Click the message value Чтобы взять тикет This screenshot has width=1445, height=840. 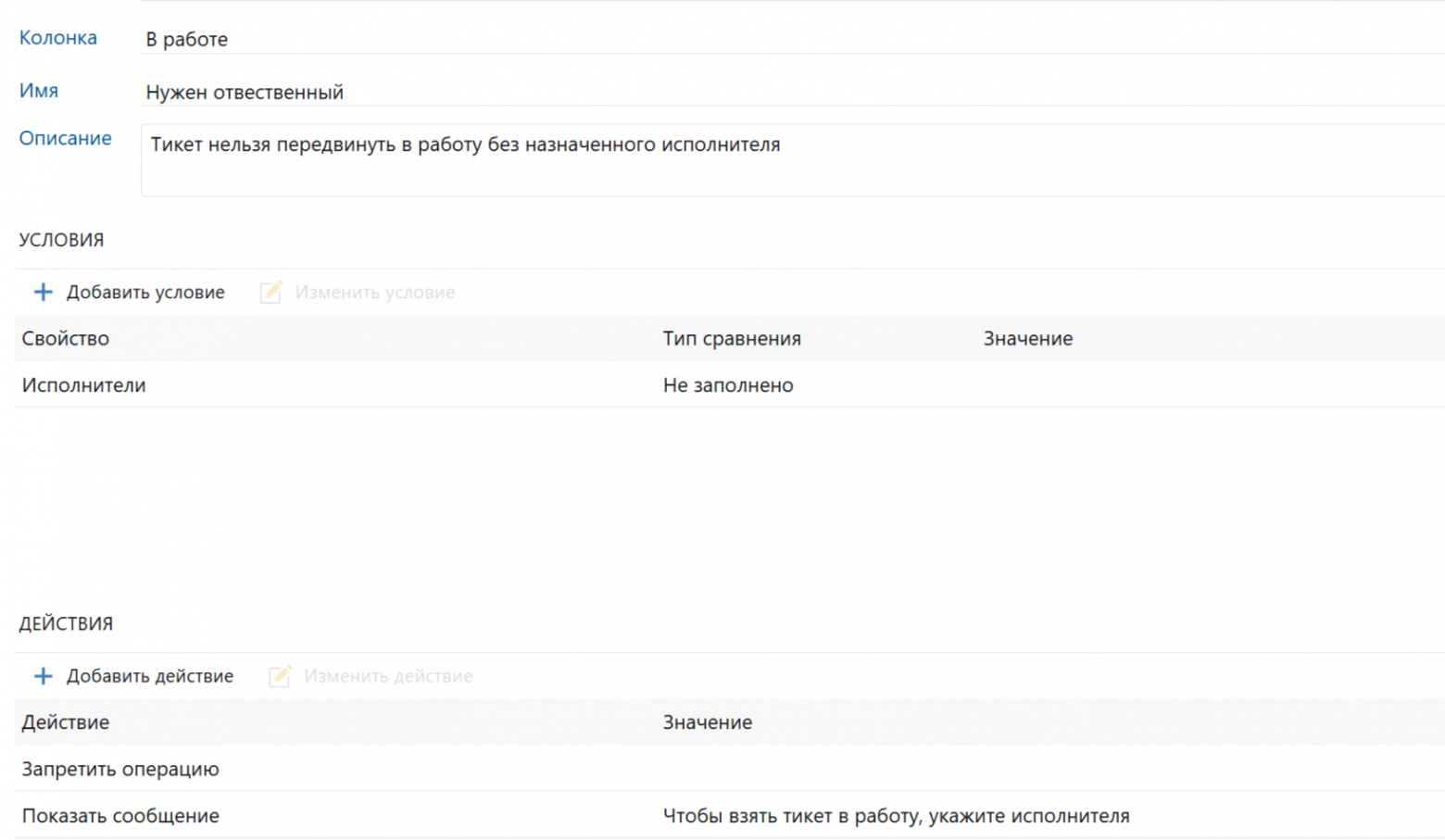coord(897,816)
